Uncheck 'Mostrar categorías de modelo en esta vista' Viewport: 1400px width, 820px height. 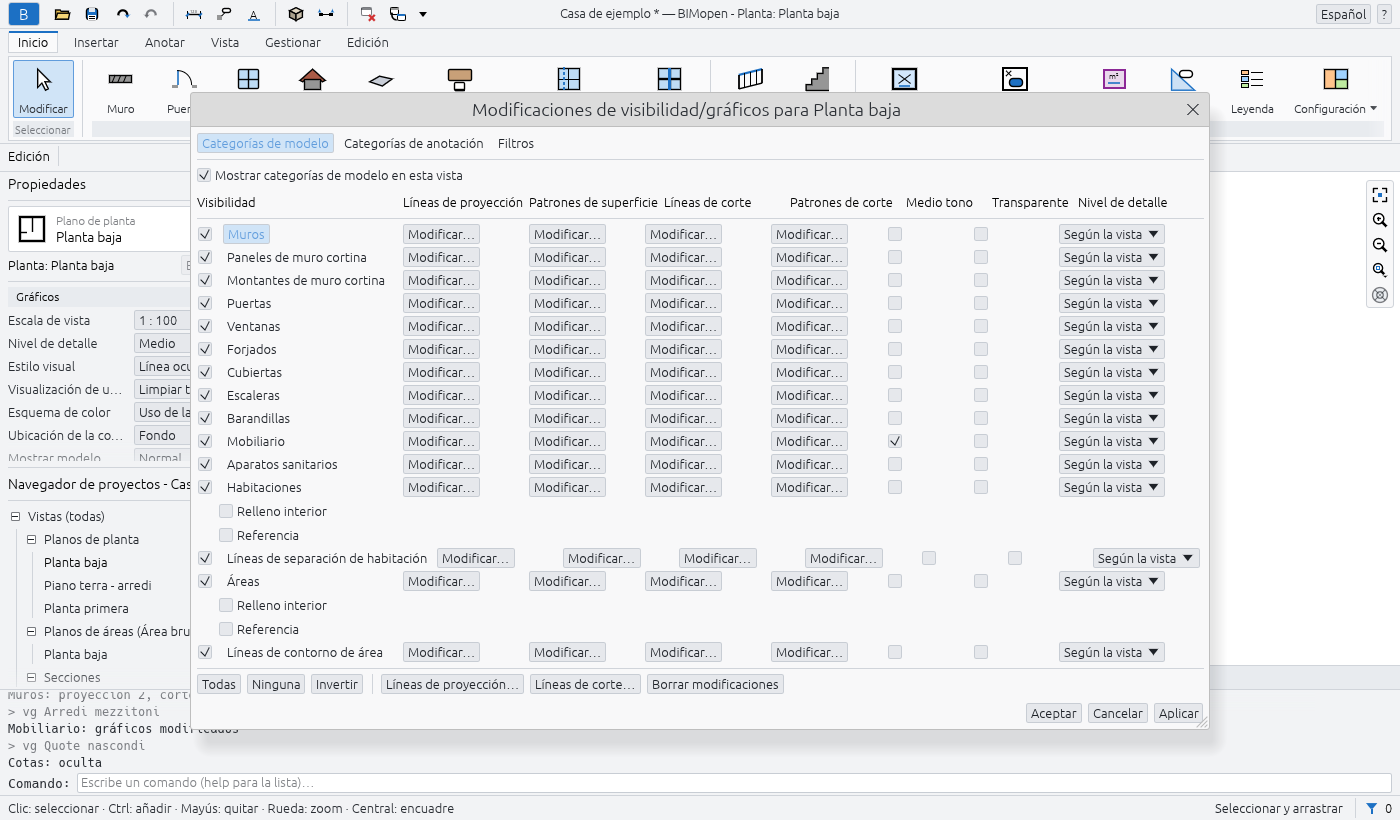[x=205, y=175]
